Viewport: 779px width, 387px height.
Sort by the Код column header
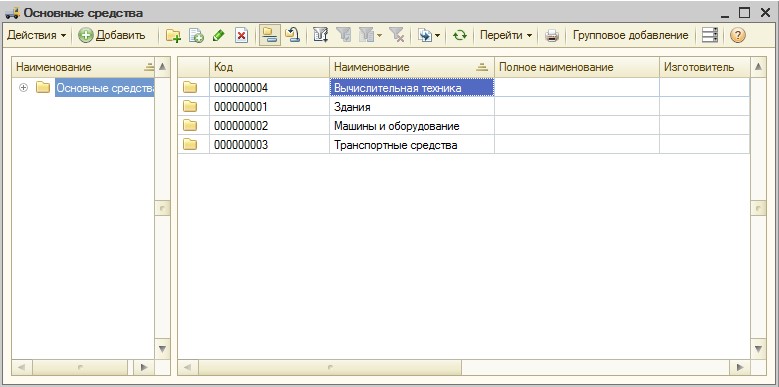click(x=269, y=67)
